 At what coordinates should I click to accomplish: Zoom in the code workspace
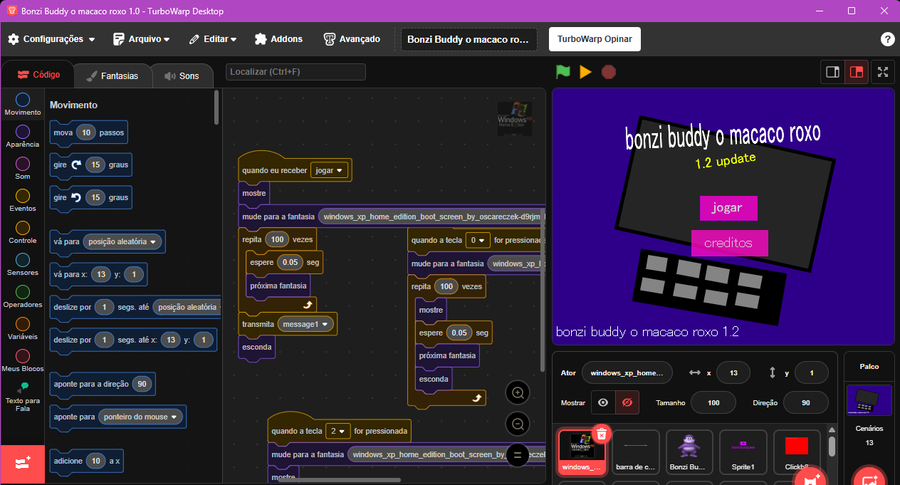click(517, 393)
